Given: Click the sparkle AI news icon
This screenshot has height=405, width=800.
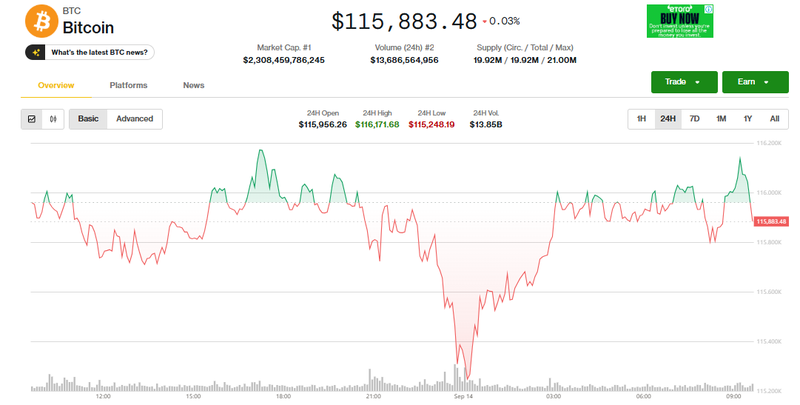Looking at the screenshot, I should click(37, 52).
